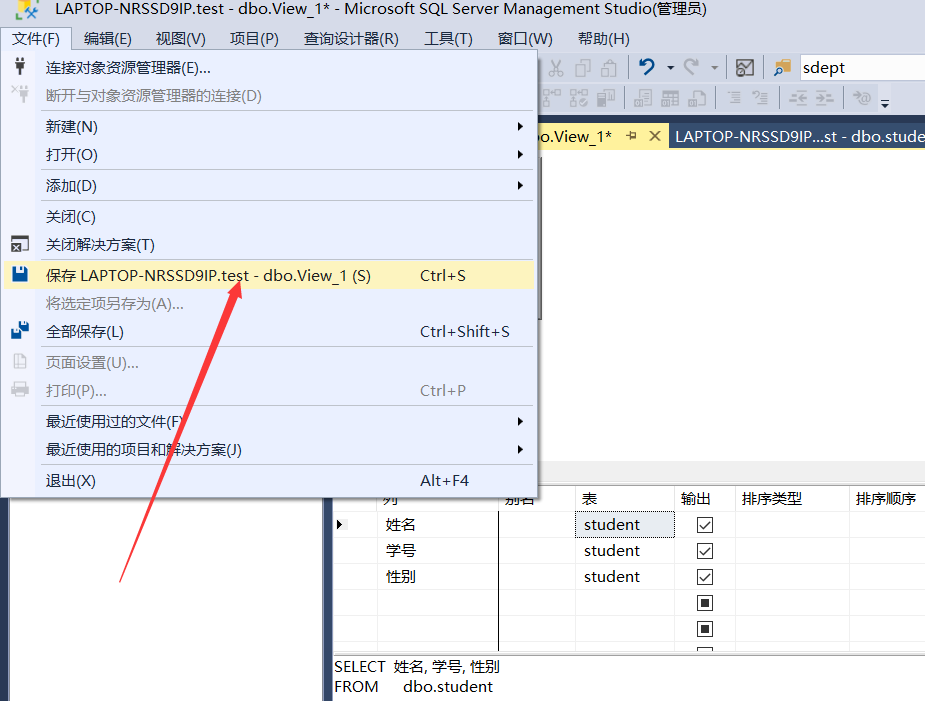Expand 最近使用的项目和解决方案 submenu

click(520, 450)
